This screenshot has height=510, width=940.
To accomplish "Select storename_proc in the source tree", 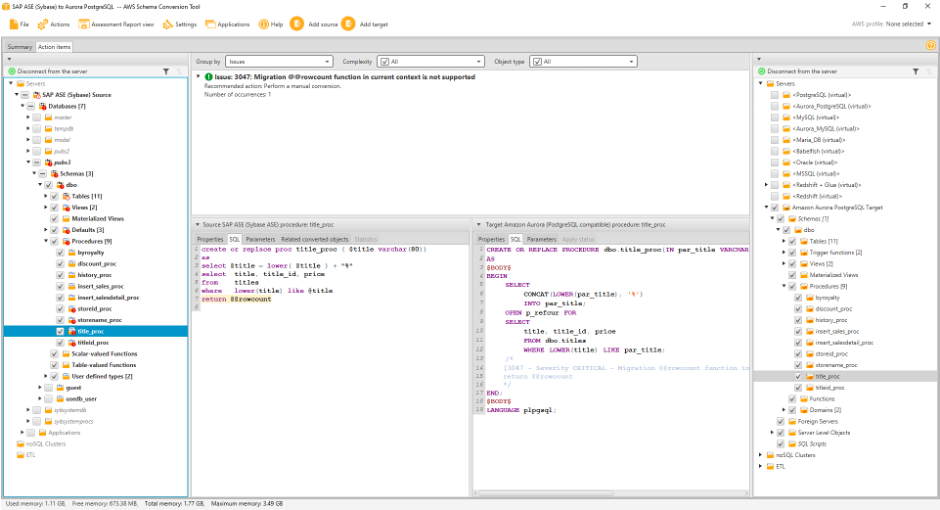I will coord(98,319).
